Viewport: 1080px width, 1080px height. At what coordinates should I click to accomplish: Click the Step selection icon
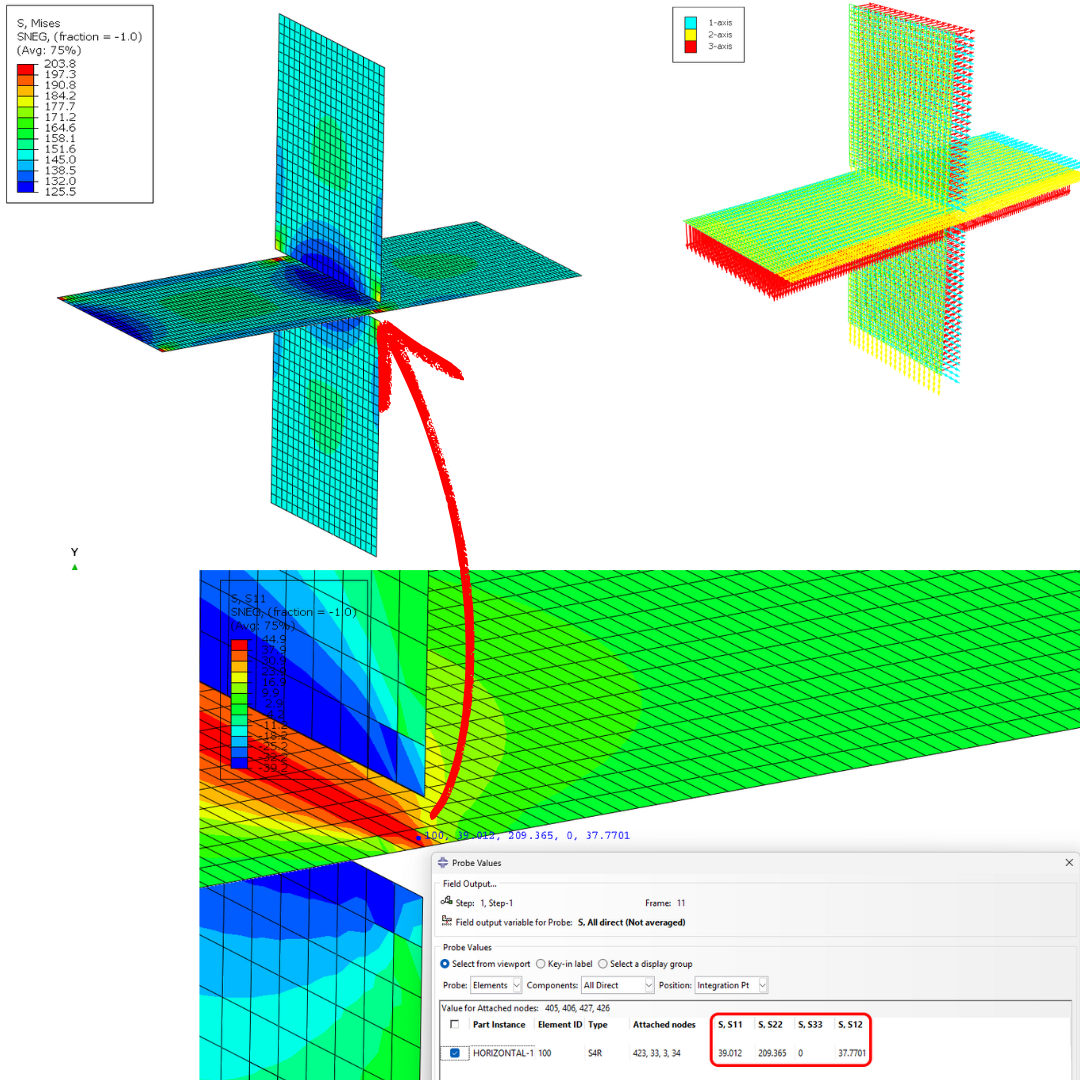[446, 901]
